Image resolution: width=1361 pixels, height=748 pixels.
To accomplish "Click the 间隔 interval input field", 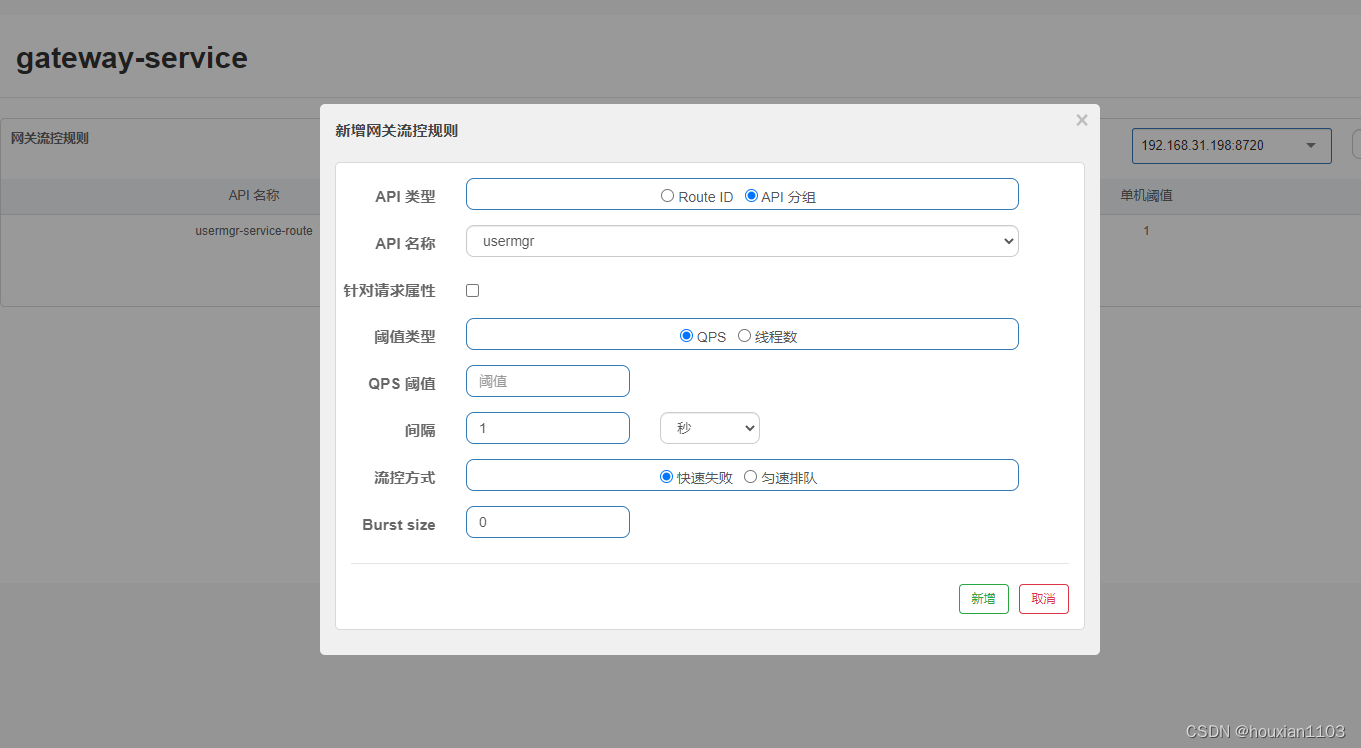I will click(548, 428).
